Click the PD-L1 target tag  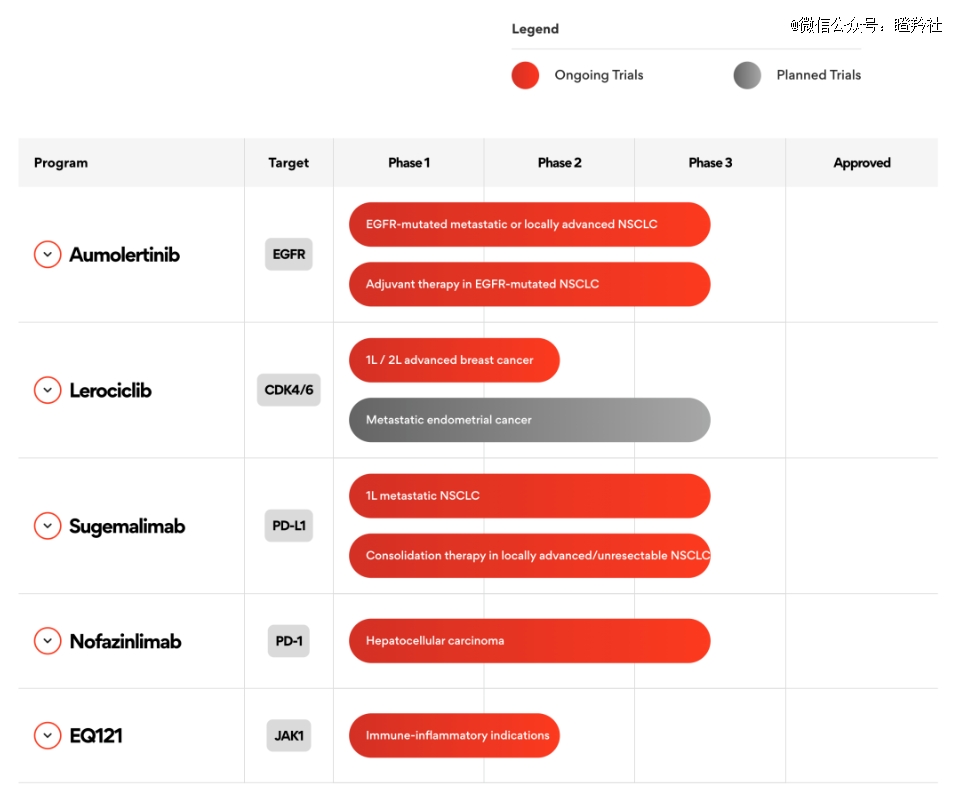click(x=288, y=526)
